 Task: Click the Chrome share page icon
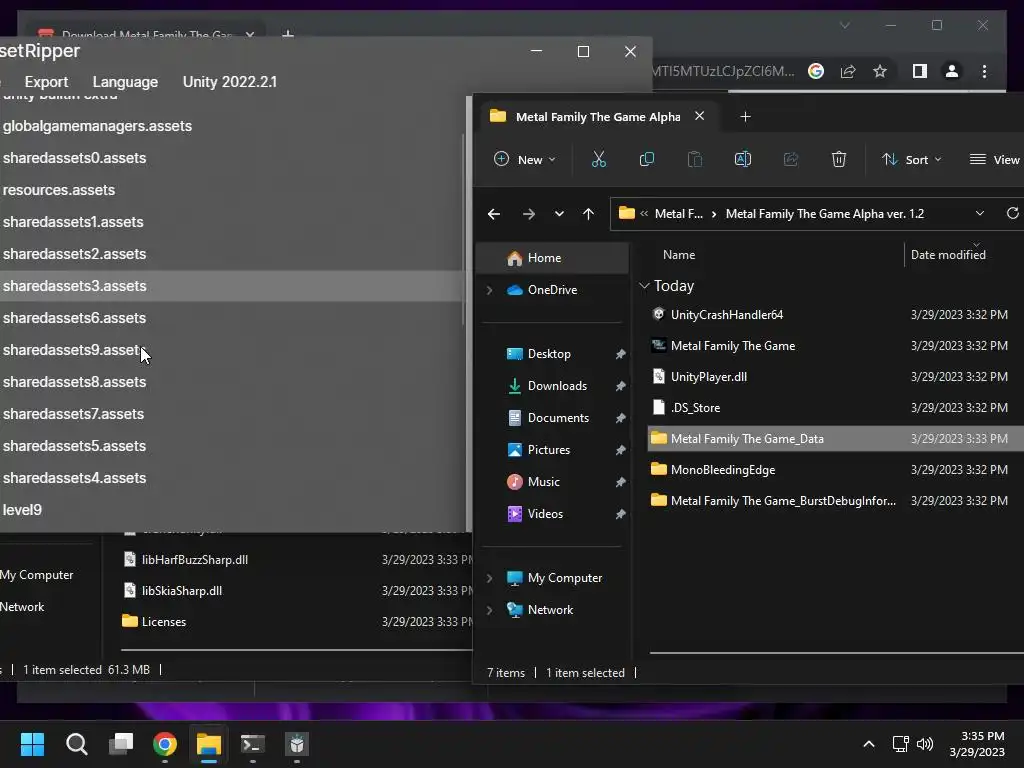848,71
